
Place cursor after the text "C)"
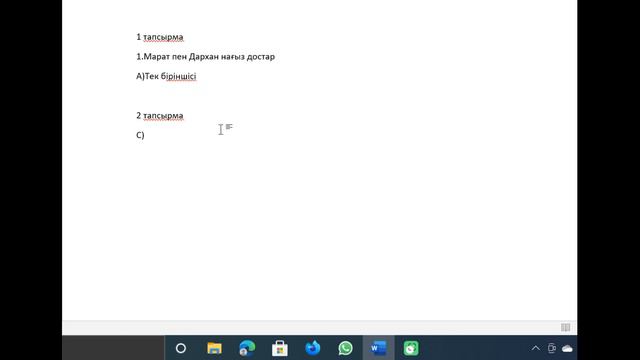coord(145,135)
